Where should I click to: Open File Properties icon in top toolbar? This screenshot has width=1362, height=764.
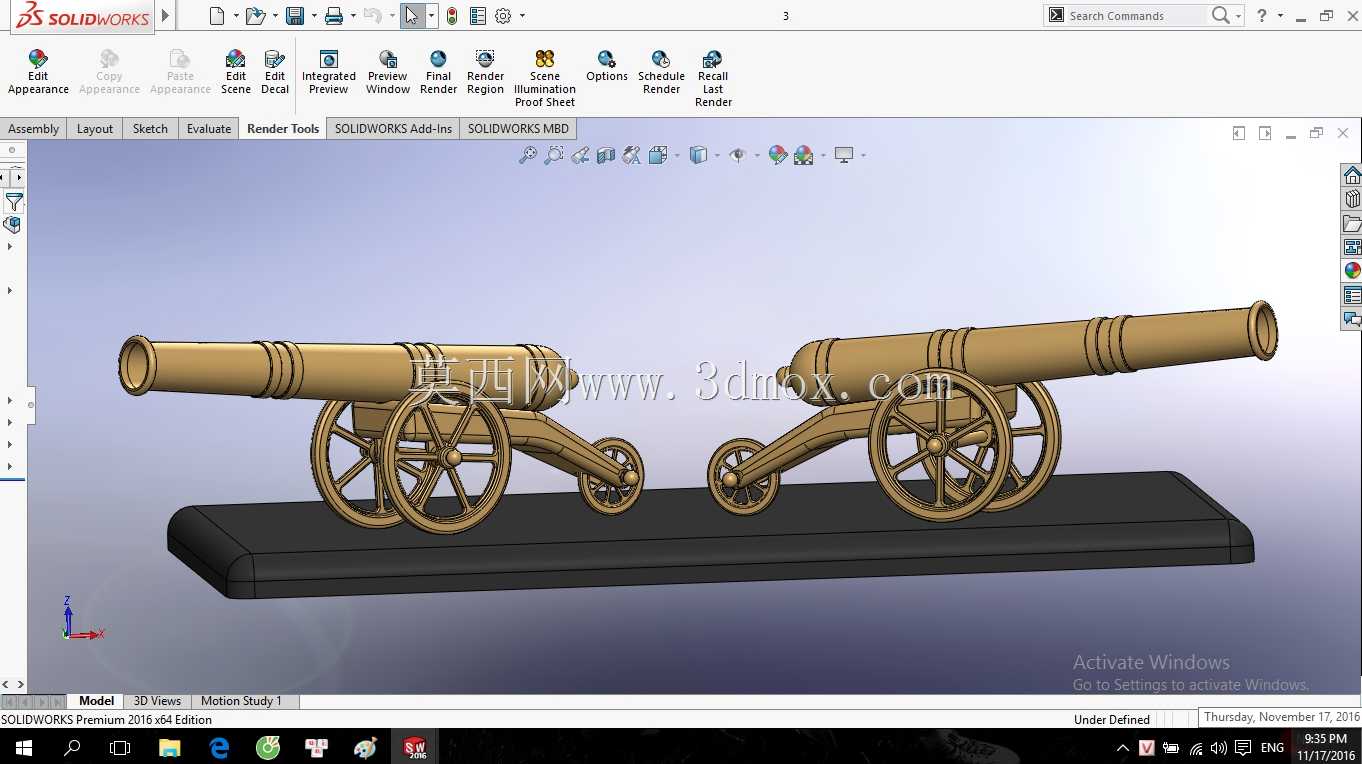[478, 16]
